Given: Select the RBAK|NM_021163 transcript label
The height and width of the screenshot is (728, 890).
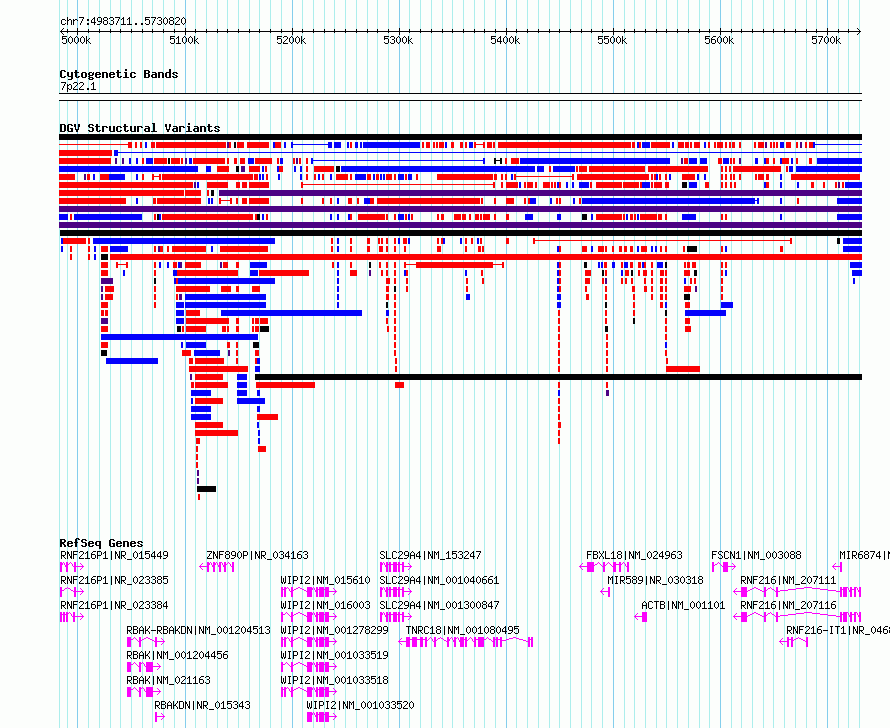Looking at the screenshot, I should pyautogui.click(x=168, y=680).
